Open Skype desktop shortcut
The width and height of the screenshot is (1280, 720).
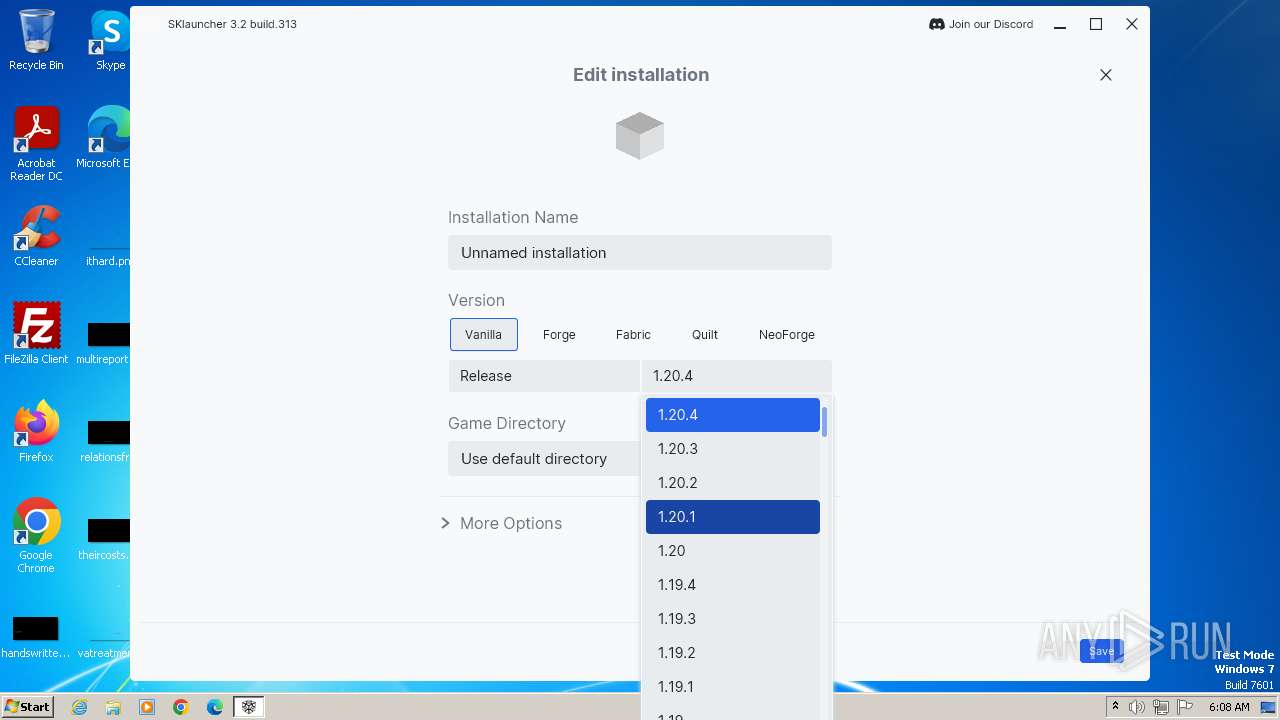point(110,40)
